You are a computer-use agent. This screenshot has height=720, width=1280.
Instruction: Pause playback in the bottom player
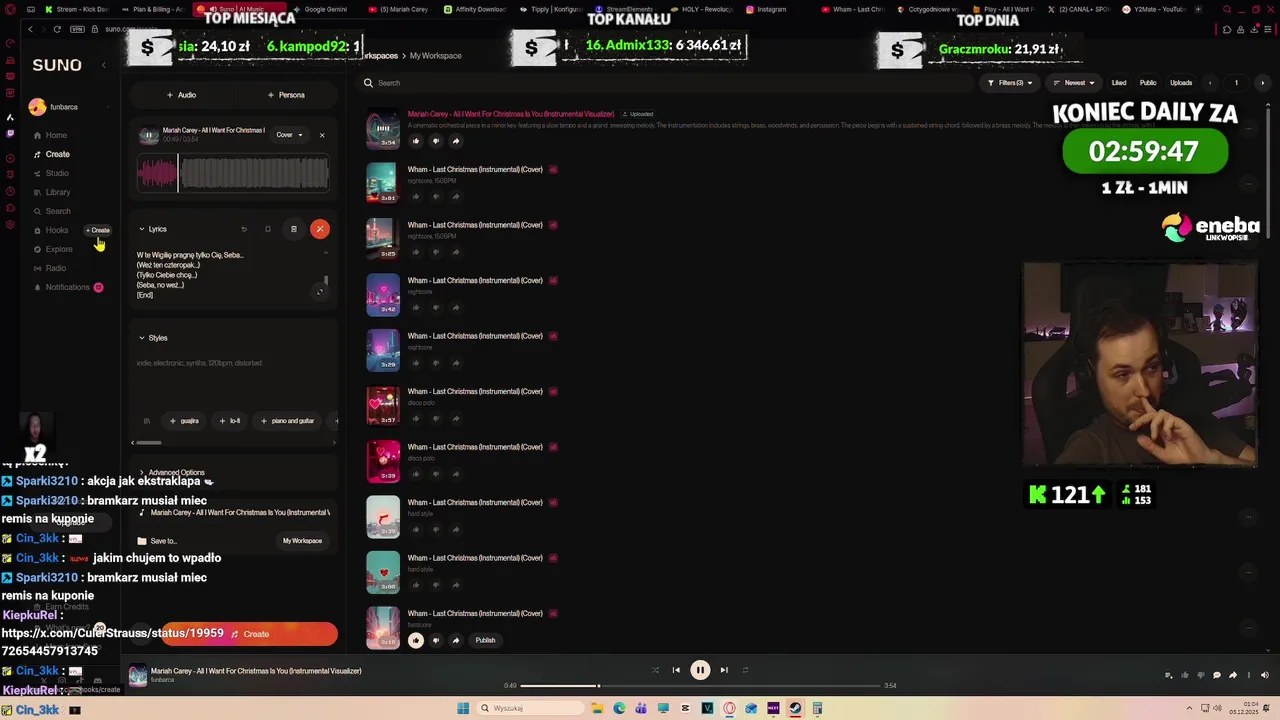point(700,670)
